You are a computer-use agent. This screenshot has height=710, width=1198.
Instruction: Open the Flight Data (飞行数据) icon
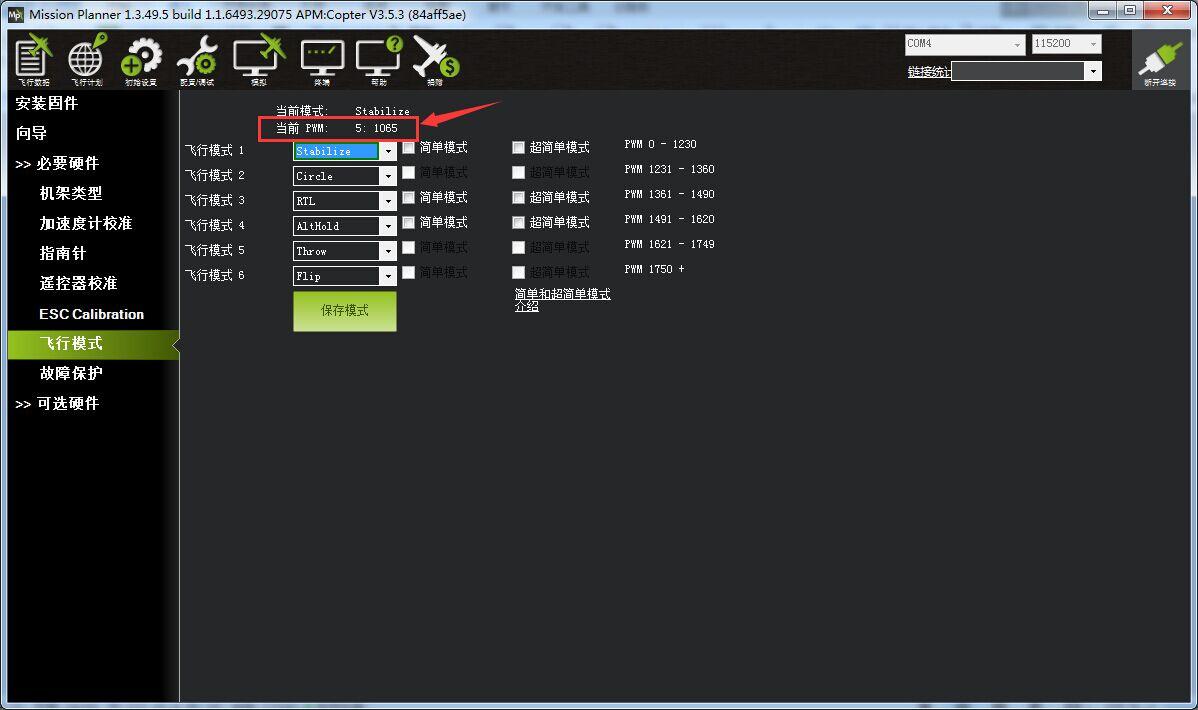tap(33, 60)
